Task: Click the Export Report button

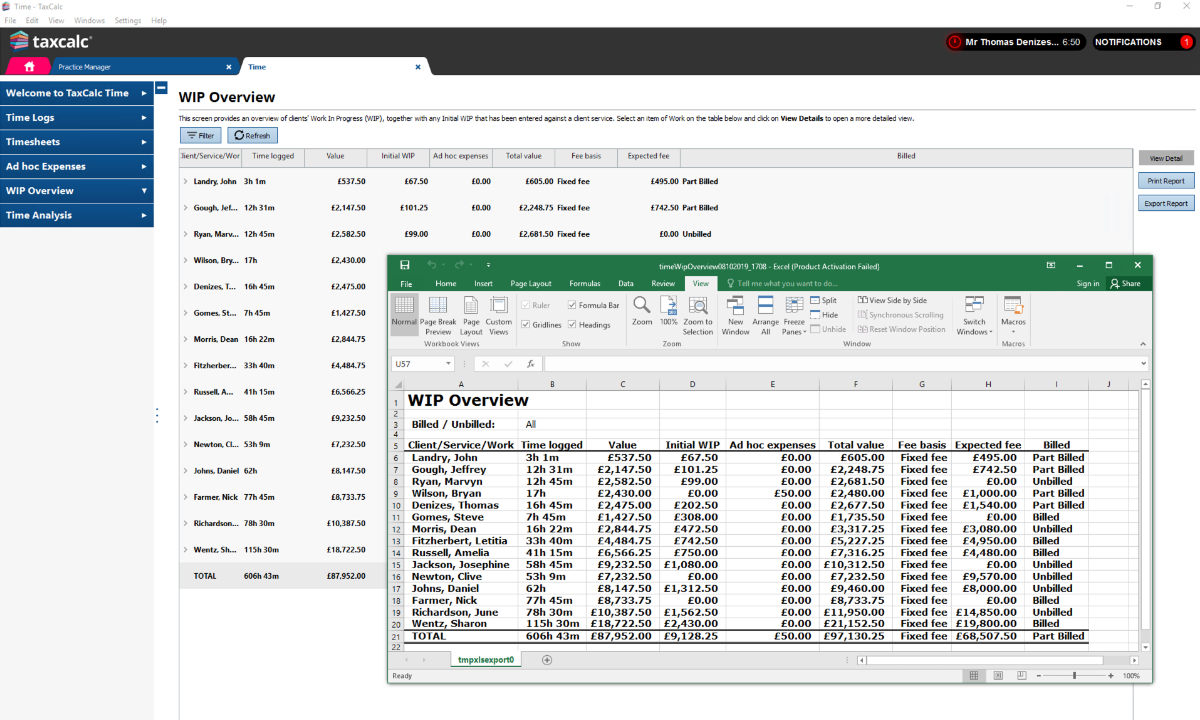Action: tap(1165, 203)
